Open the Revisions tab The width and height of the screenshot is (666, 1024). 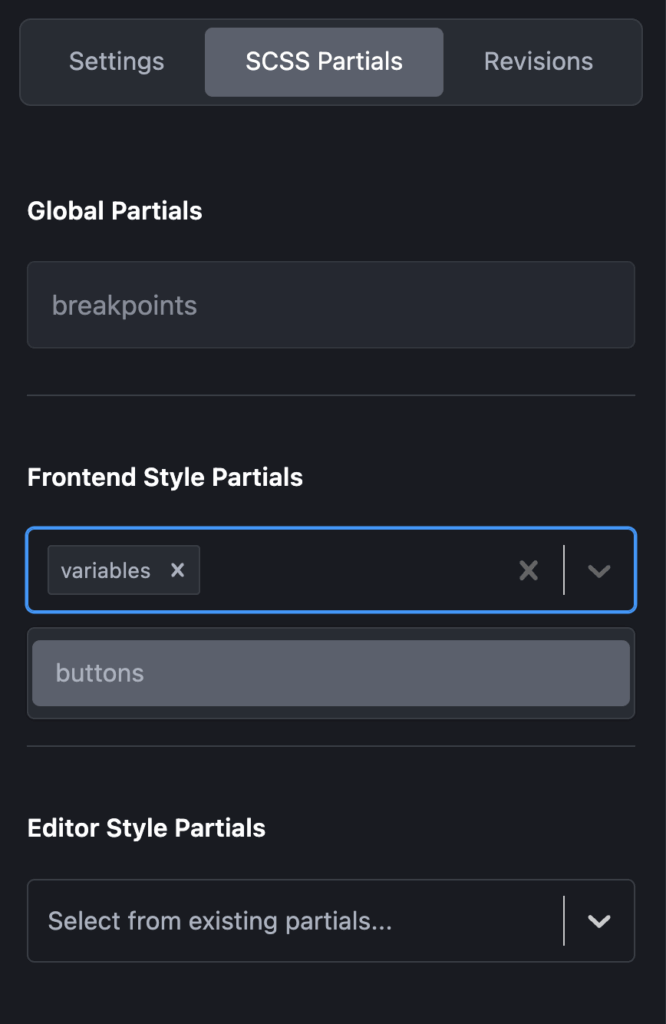pyautogui.click(x=538, y=62)
